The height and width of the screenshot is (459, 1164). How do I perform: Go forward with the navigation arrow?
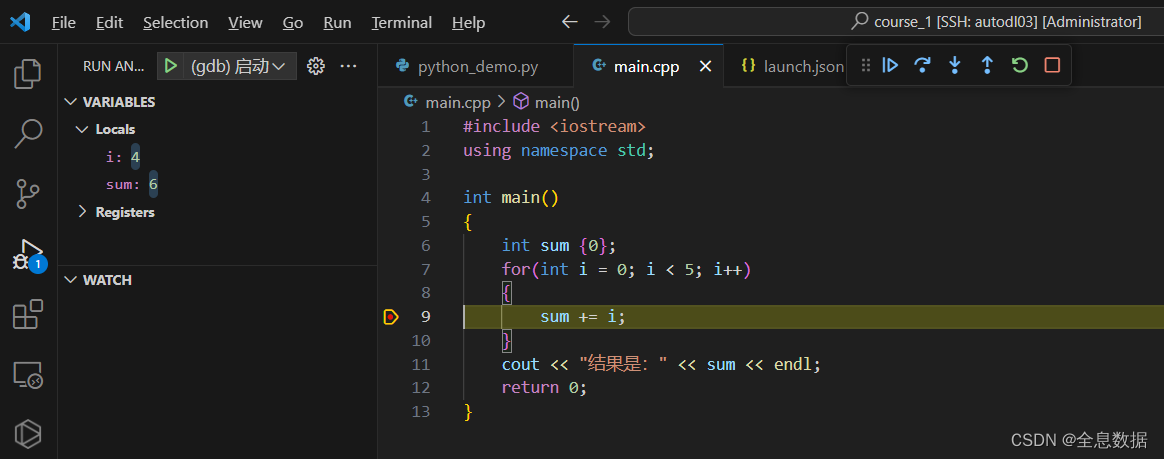pyautogui.click(x=602, y=22)
